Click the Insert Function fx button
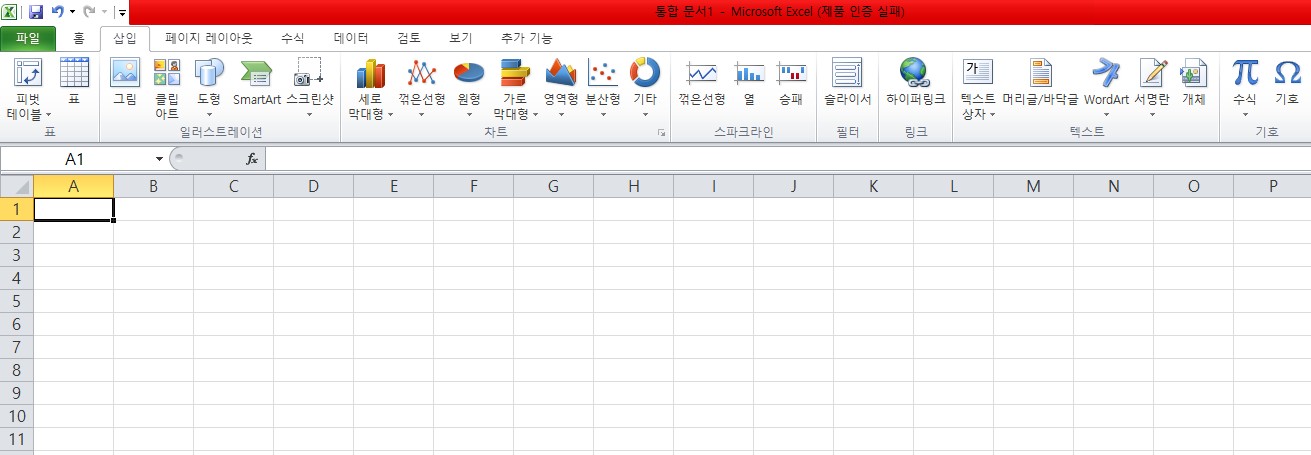The height and width of the screenshot is (455, 1311). [252, 159]
